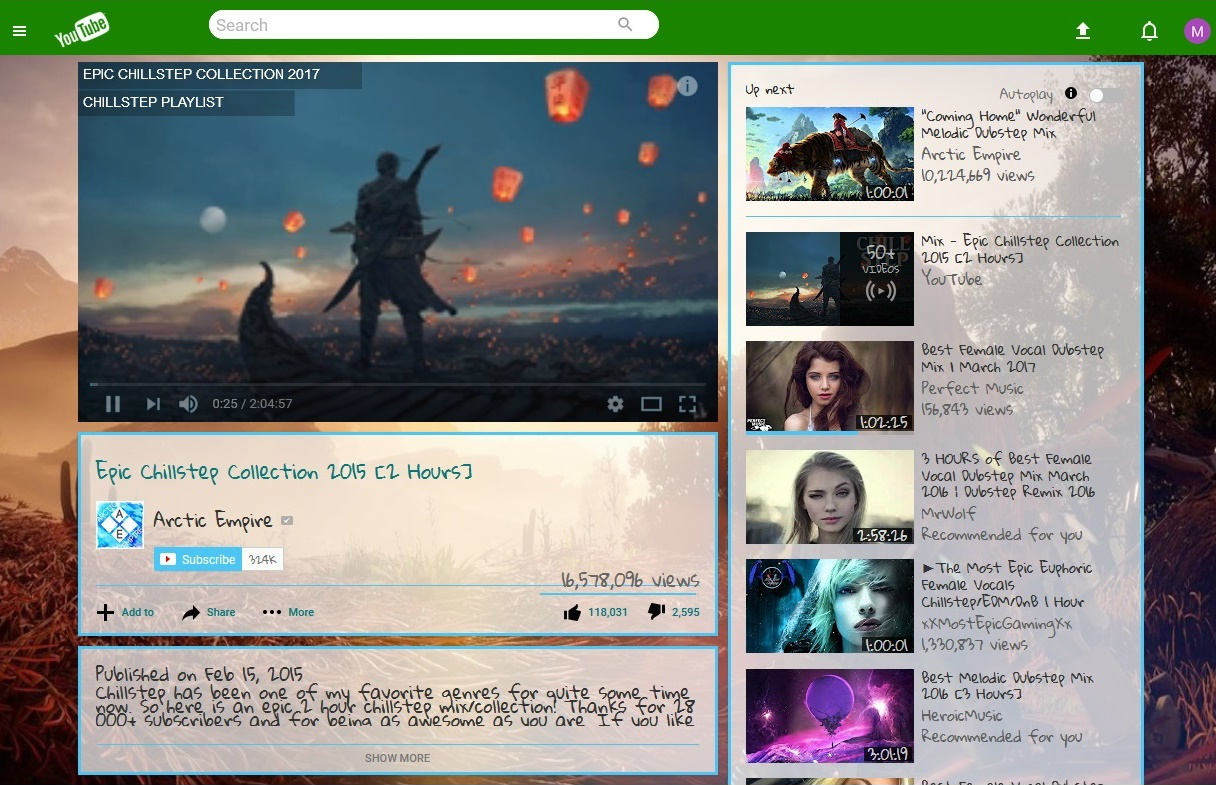Show video info card icon
This screenshot has width=1216, height=785.
click(688, 86)
